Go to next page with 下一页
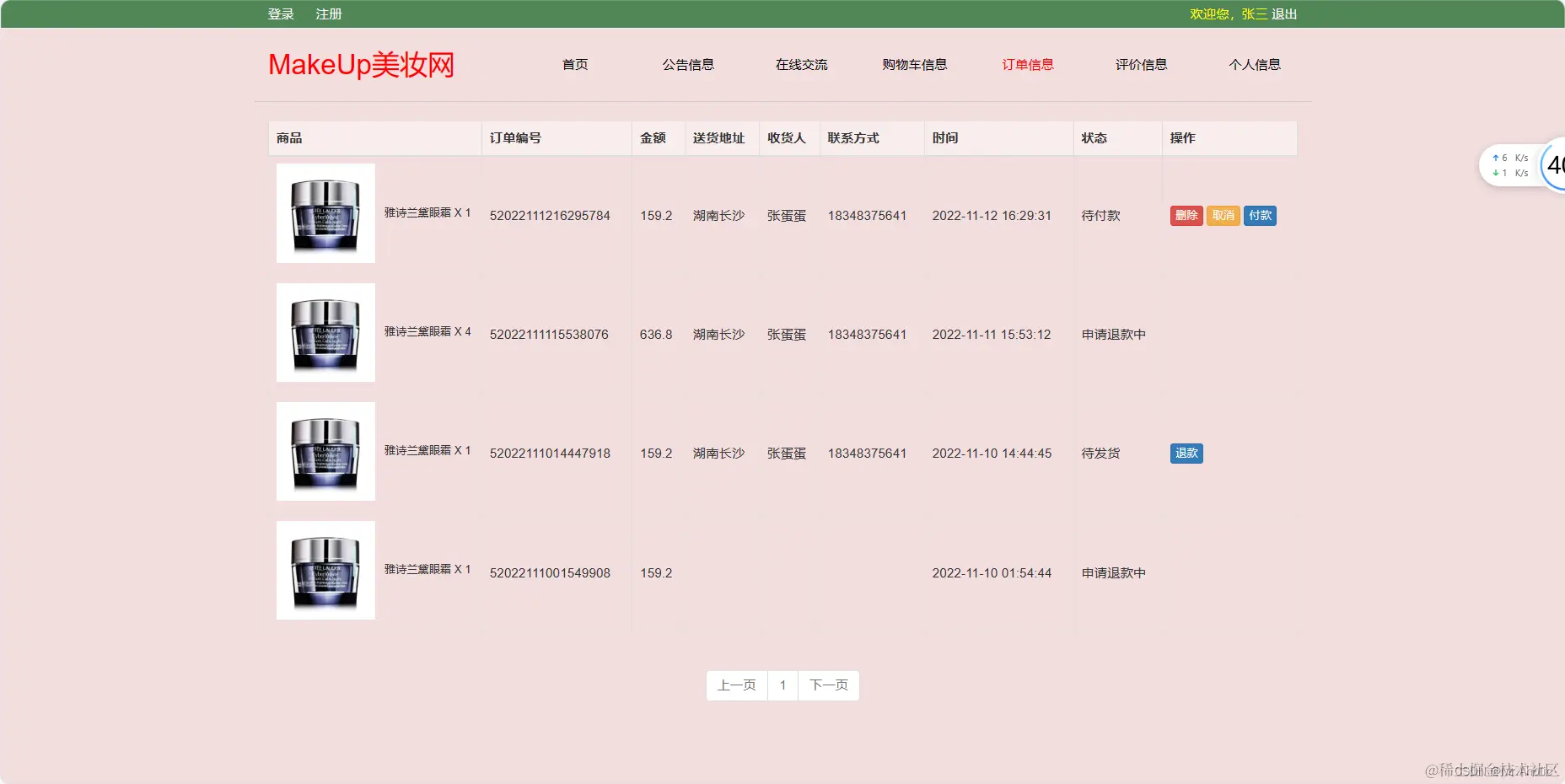 point(828,685)
